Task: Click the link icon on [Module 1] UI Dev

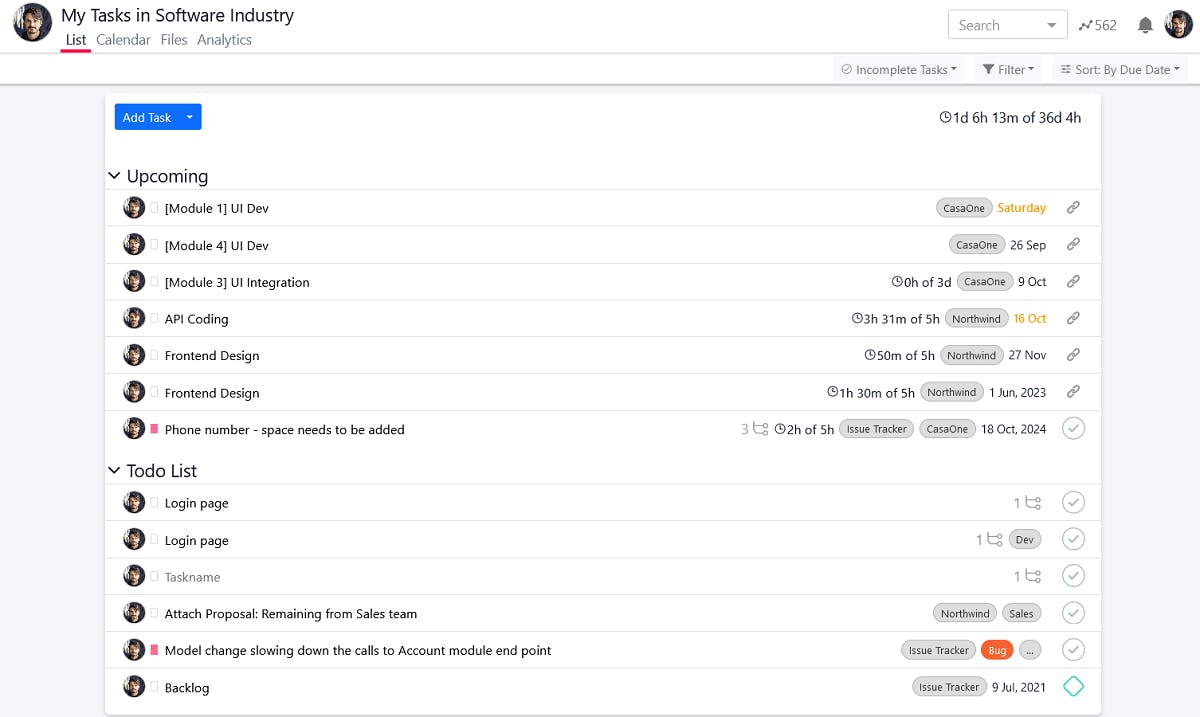Action: pyautogui.click(x=1073, y=207)
